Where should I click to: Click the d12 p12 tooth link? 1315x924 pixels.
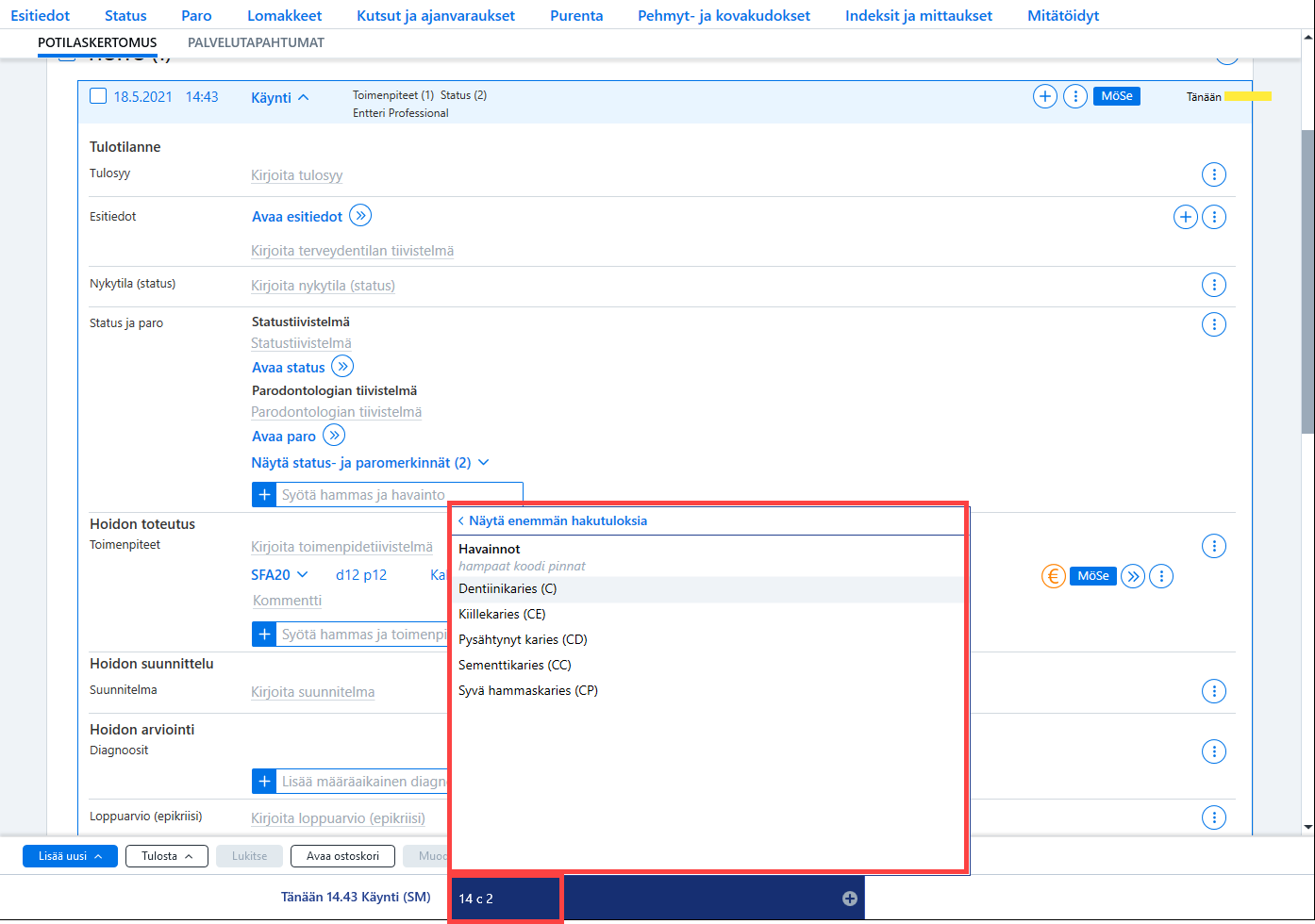[x=361, y=574]
